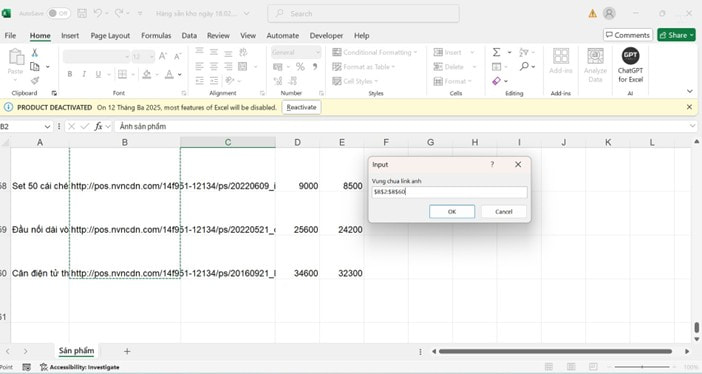Switch to the Page Layout tab
This screenshot has width=702, height=374.
(x=110, y=35)
